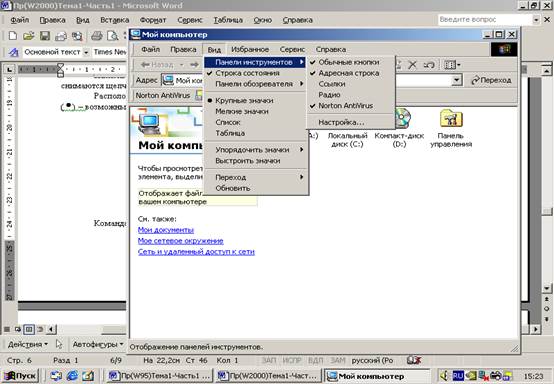The height and width of the screenshot is (384, 554).
Task: Click the Internet Explorer quick launch icon
Action: pyautogui.click(x=72, y=376)
